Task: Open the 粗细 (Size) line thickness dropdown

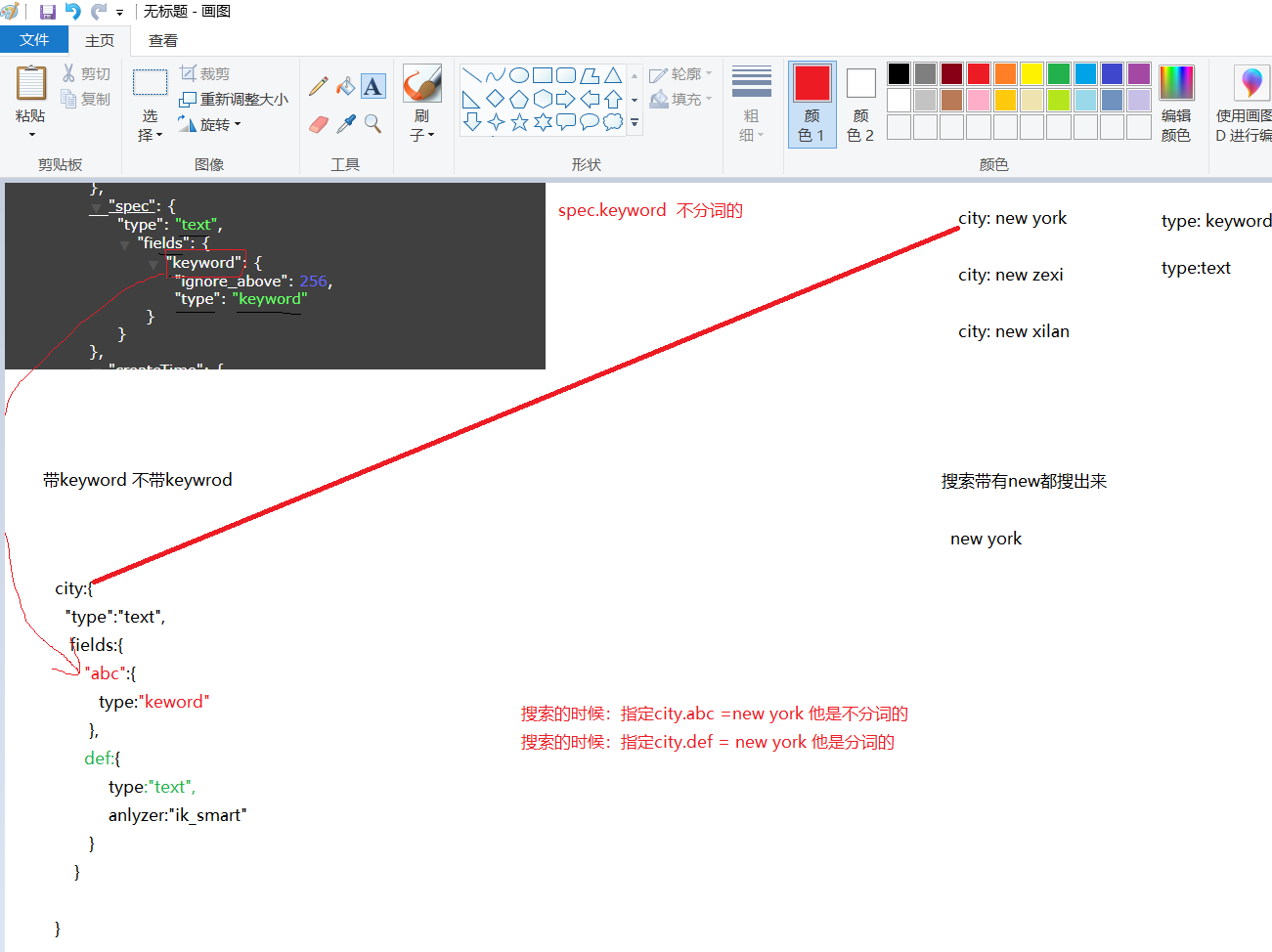Action: coord(752,104)
